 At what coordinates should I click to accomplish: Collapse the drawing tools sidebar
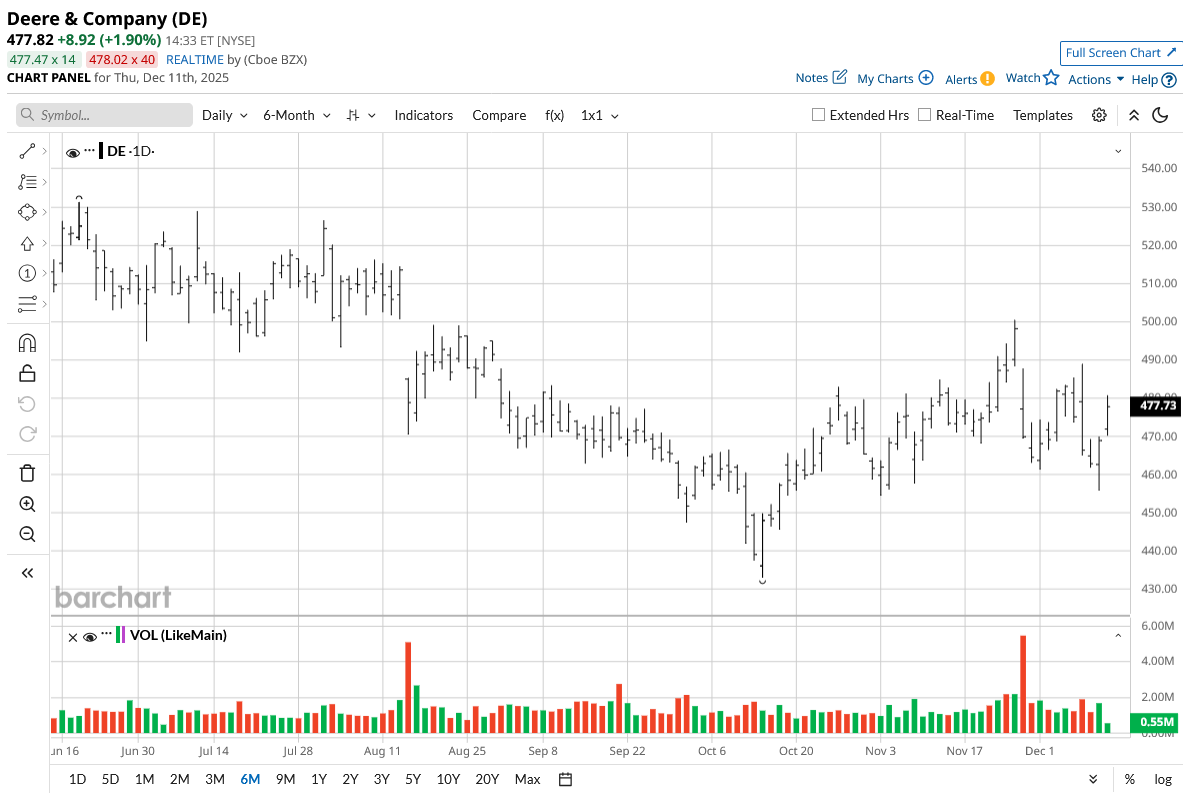(x=27, y=573)
